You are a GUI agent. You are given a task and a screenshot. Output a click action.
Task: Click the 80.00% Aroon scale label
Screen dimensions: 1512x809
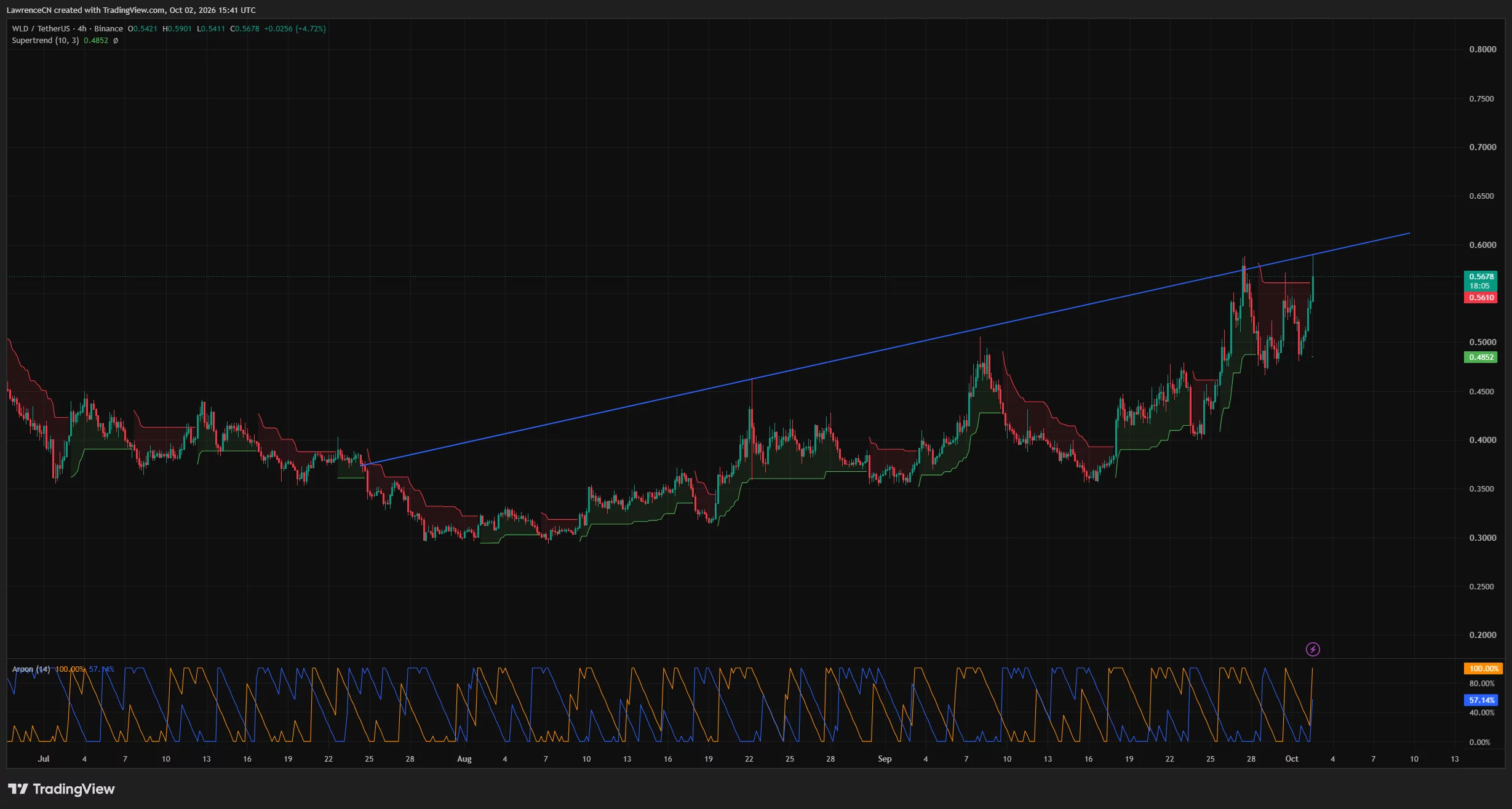(1481, 683)
